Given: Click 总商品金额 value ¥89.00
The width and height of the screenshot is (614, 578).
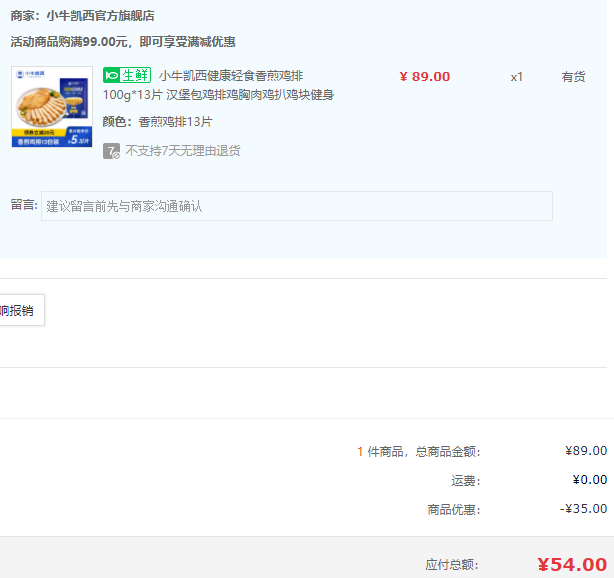Looking at the screenshot, I should point(586,451).
